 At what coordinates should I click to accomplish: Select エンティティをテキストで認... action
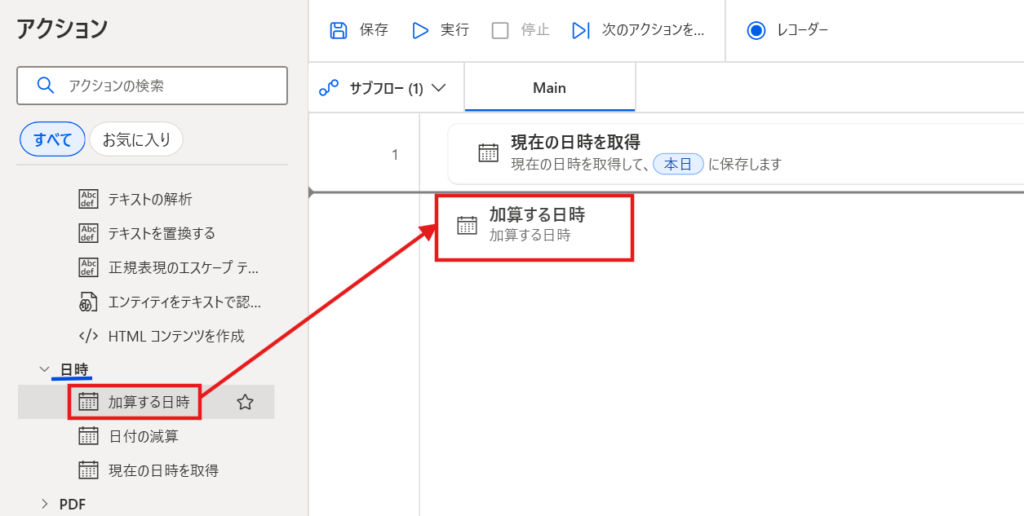pos(185,302)
